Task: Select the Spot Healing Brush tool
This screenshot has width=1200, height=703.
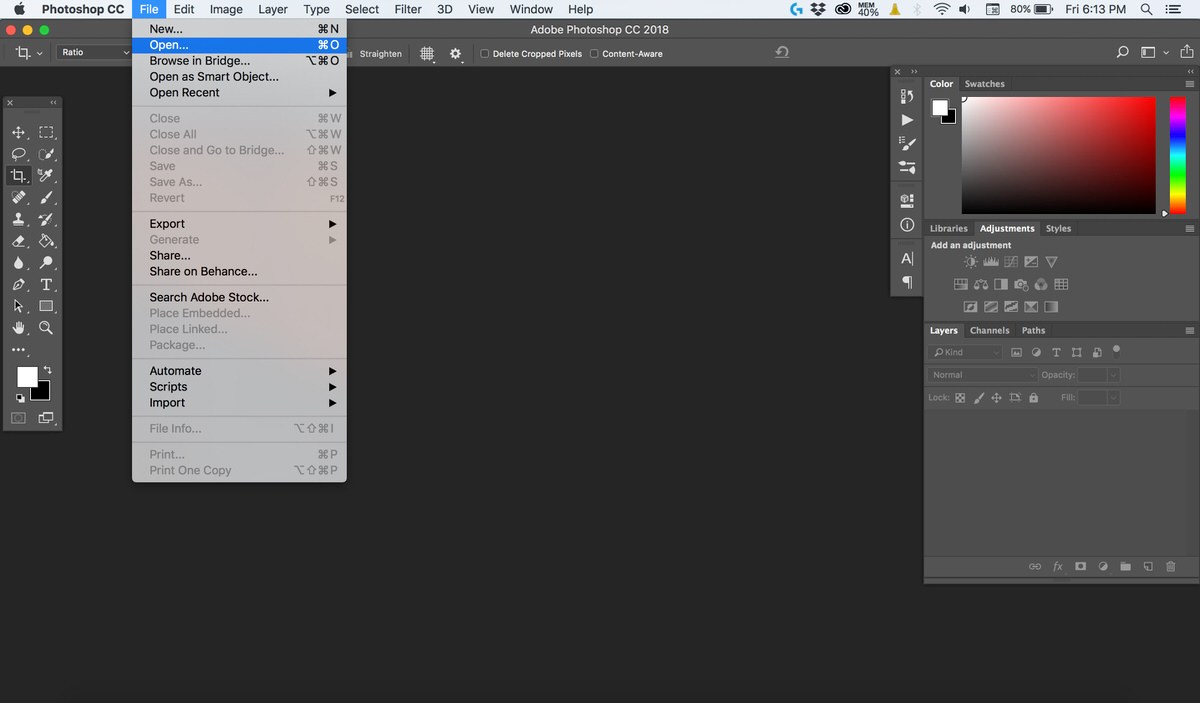Action: pos(19,198)
